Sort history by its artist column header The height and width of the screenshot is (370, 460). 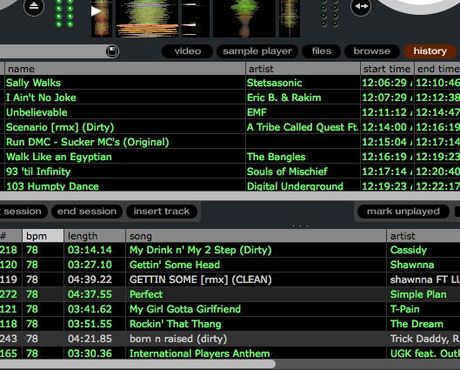pos(303,69)
